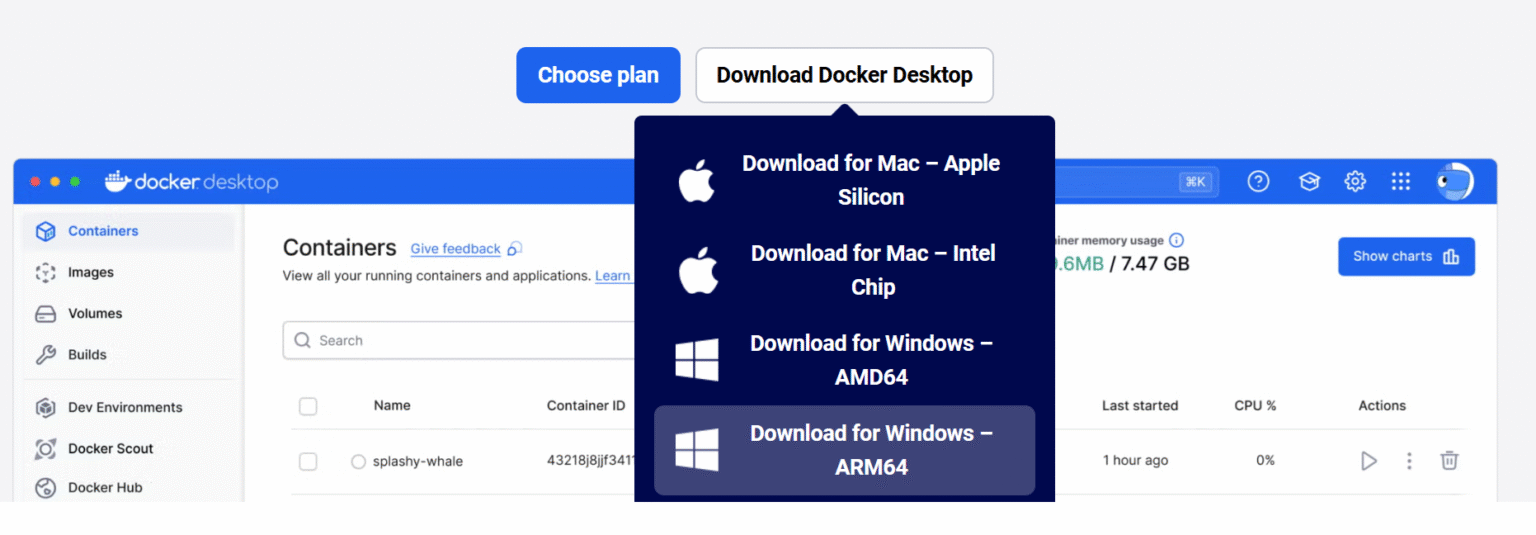Click the Show charts button
Screen dimensions: 1536x535
click(x=1406, y=256)
